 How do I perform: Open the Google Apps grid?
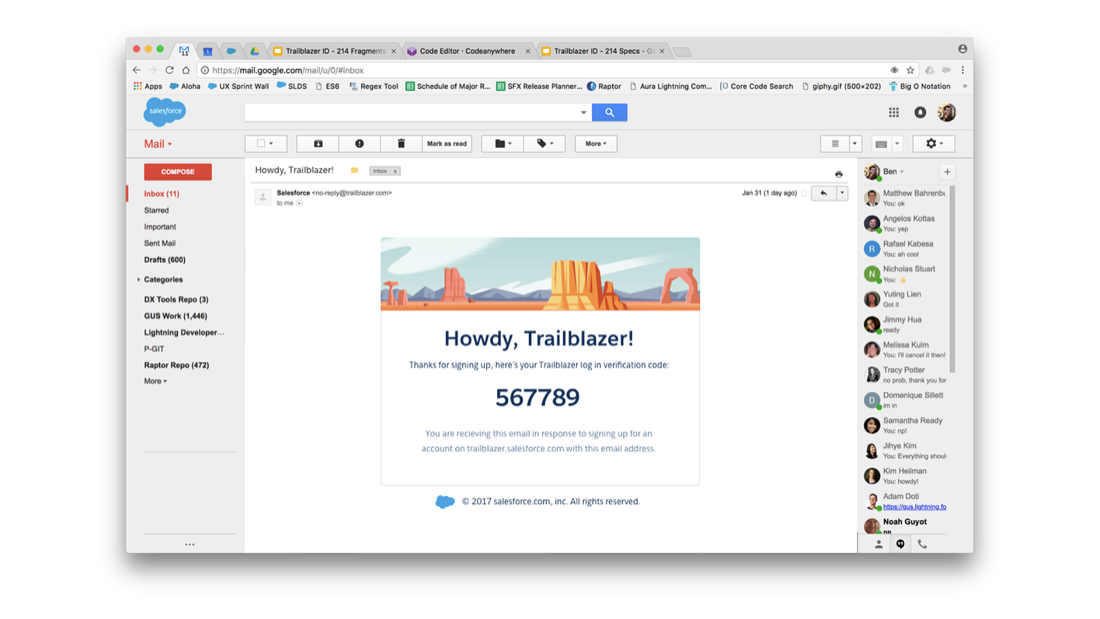click(893, 112)
